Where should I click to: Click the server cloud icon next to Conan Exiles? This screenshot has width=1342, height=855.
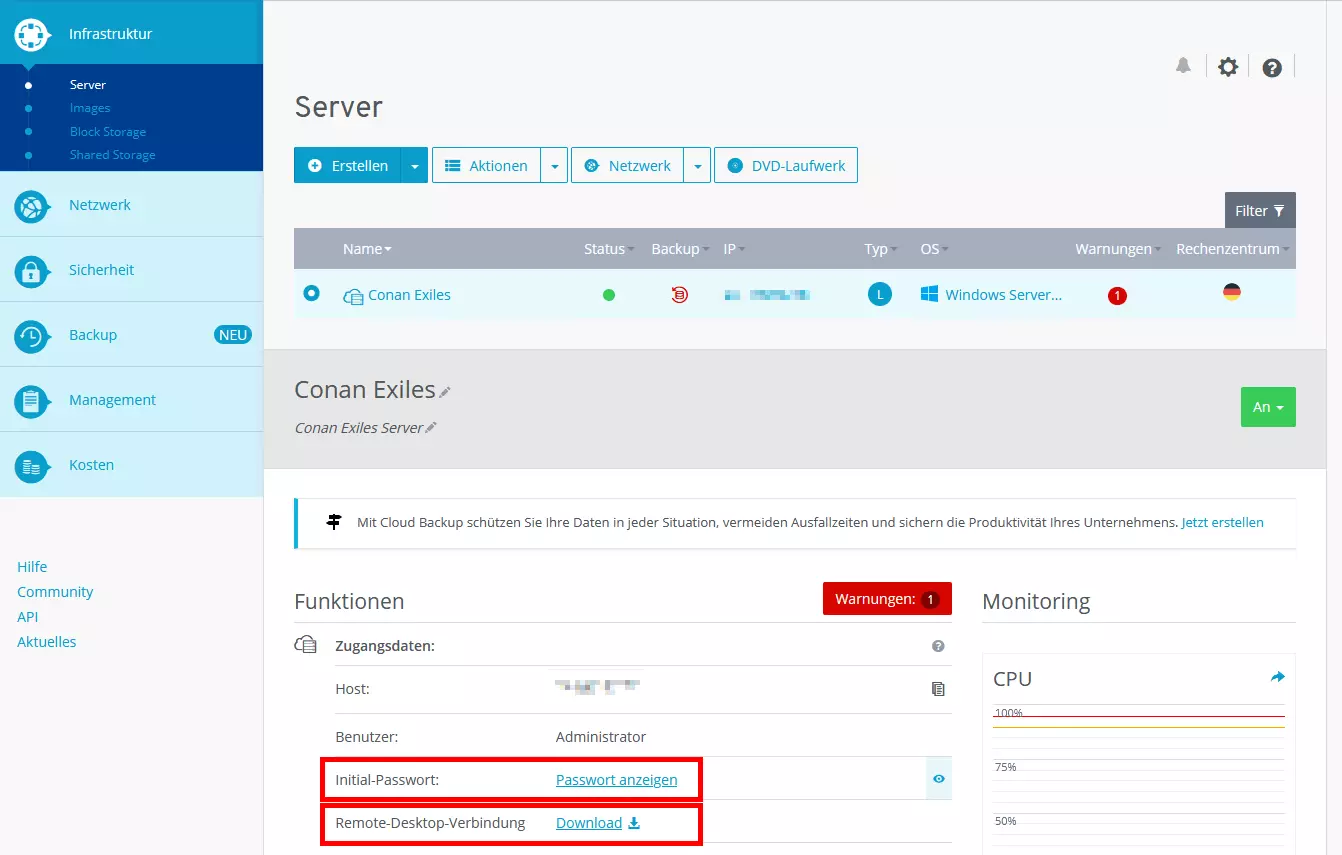coord(353,296)
